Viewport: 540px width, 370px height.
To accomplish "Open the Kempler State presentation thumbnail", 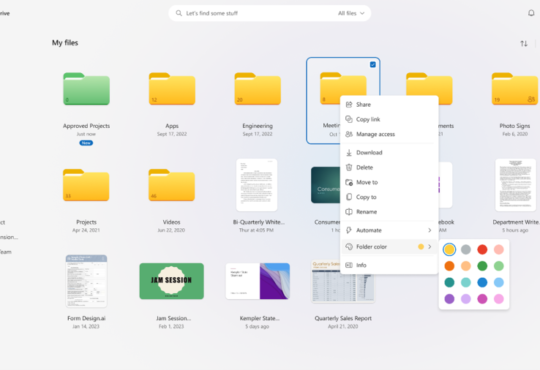I will click(x=258, y=281).
